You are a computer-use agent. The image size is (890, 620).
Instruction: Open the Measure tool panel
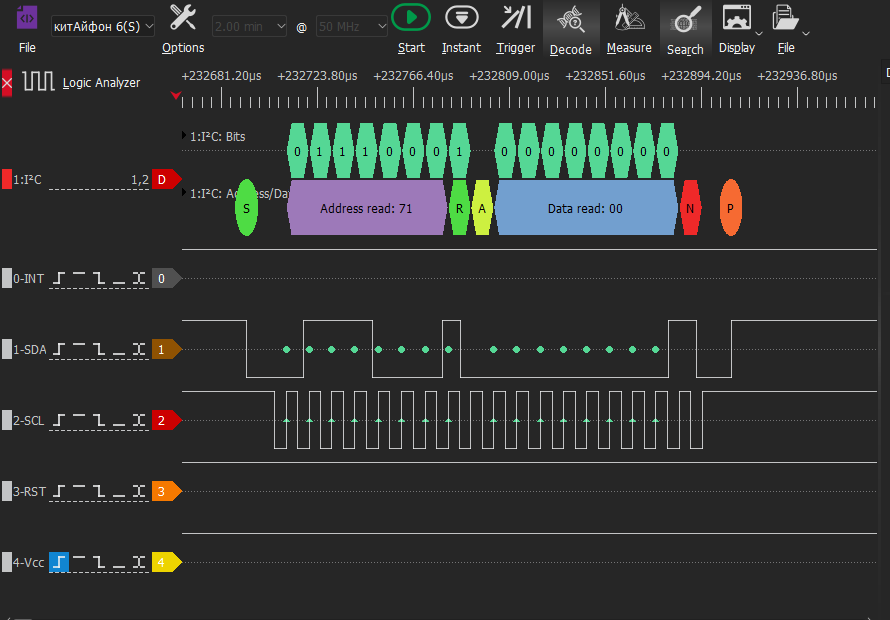pyautogui.click(x=629, y=18)
